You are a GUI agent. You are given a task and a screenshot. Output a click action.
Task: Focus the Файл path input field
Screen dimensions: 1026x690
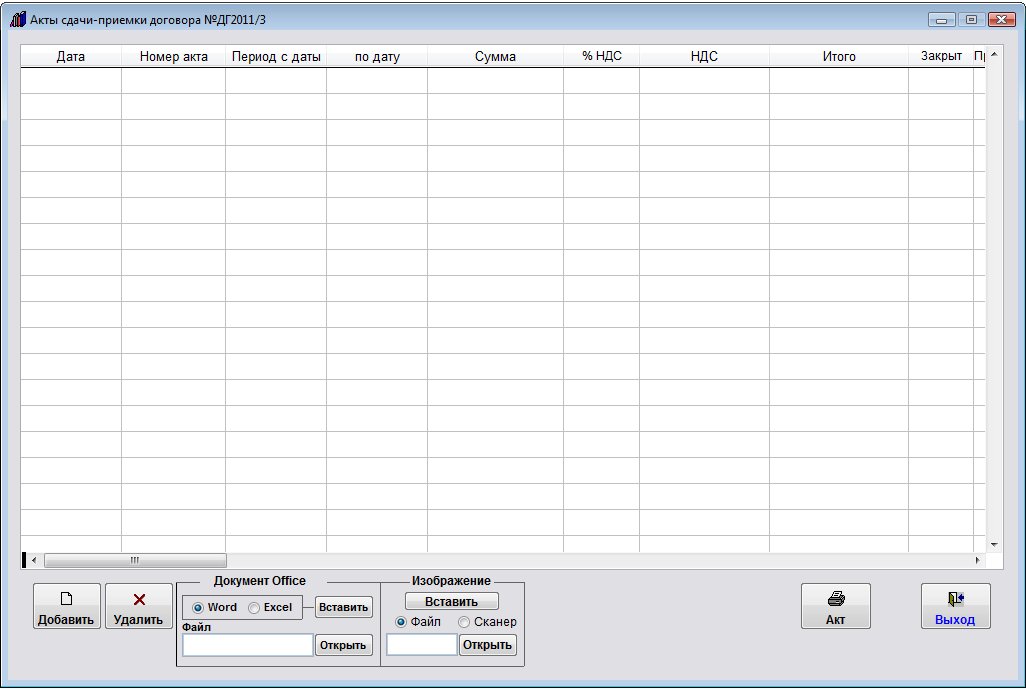[x=247, y=645]
